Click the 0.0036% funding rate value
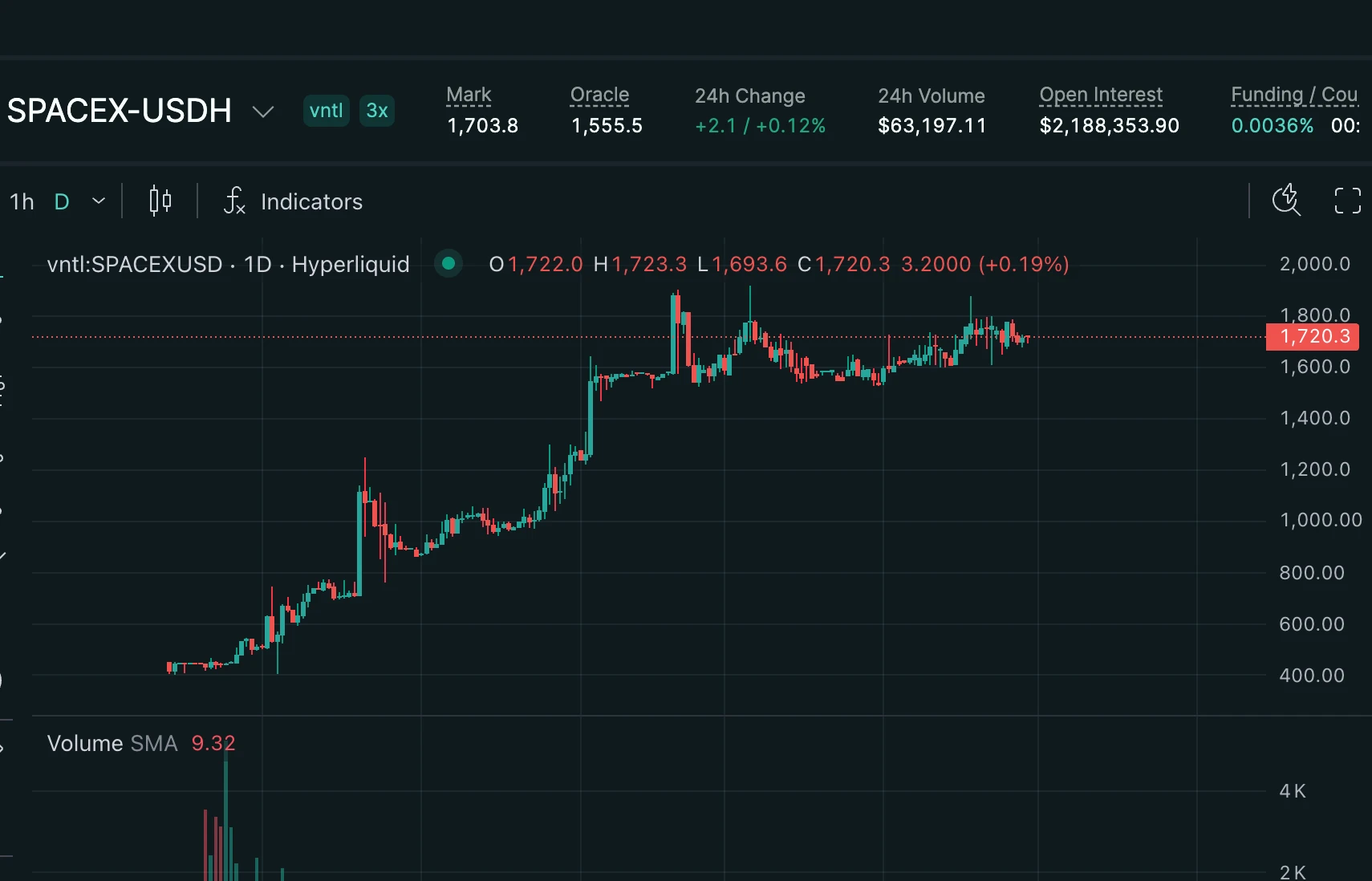The image size is (1372, 881). point(1272,125)
